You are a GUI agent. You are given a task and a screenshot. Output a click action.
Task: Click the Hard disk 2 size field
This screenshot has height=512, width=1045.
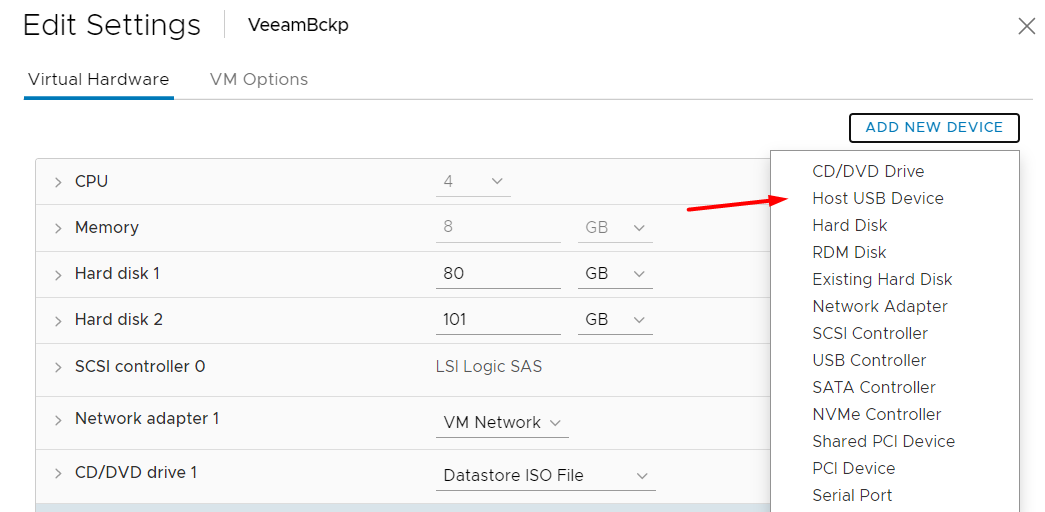point(497,320)
